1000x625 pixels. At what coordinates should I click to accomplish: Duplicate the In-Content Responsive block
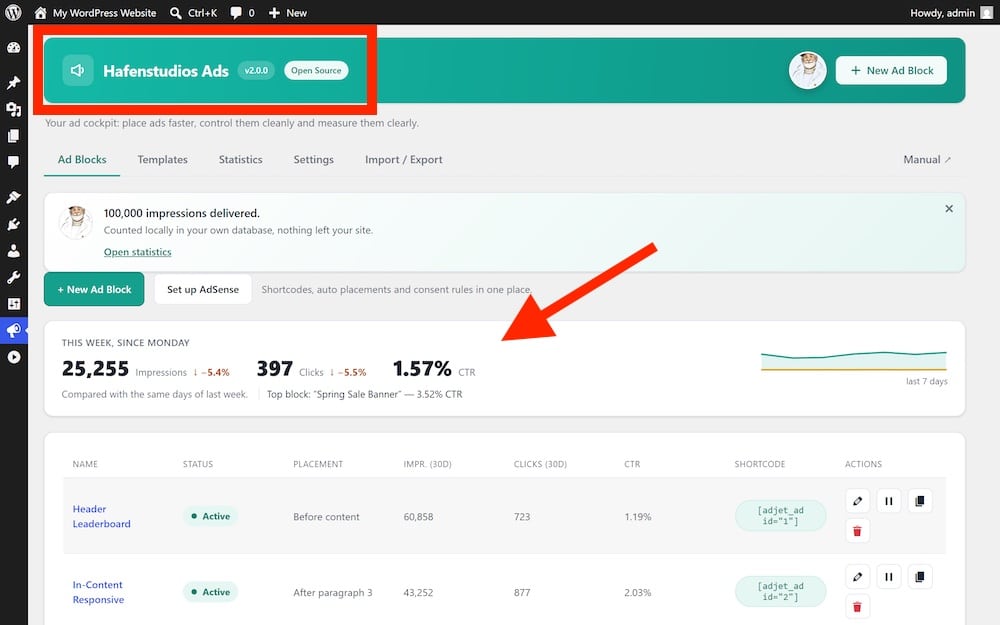920,577
